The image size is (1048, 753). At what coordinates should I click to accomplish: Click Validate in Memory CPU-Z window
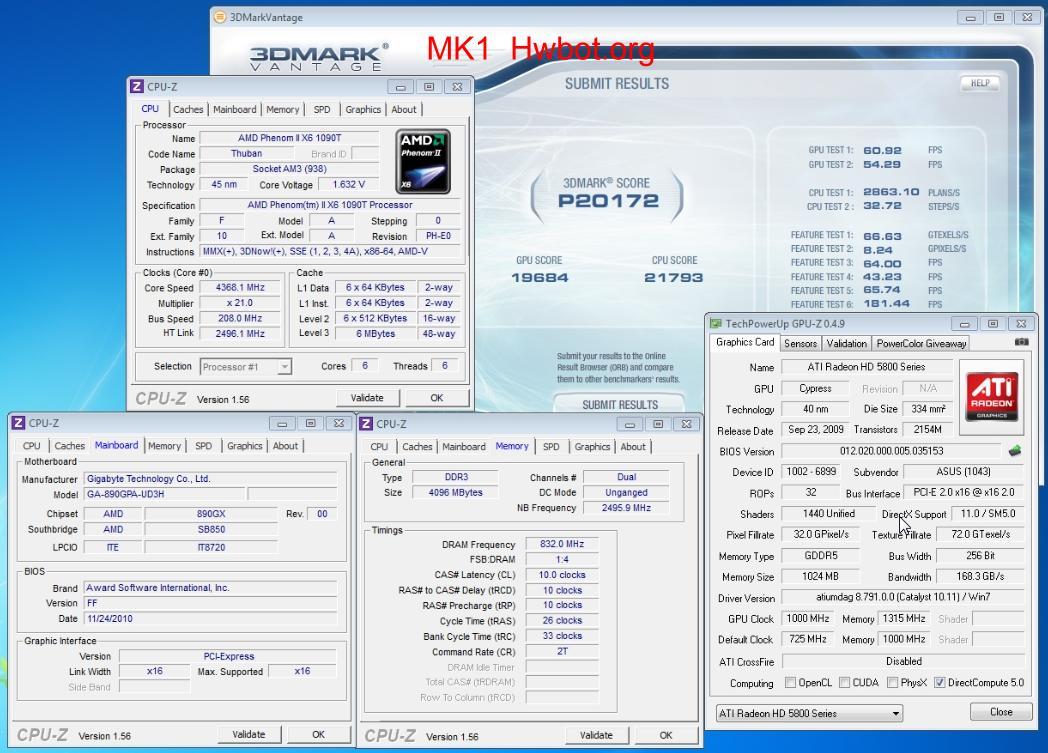(596, 735)
